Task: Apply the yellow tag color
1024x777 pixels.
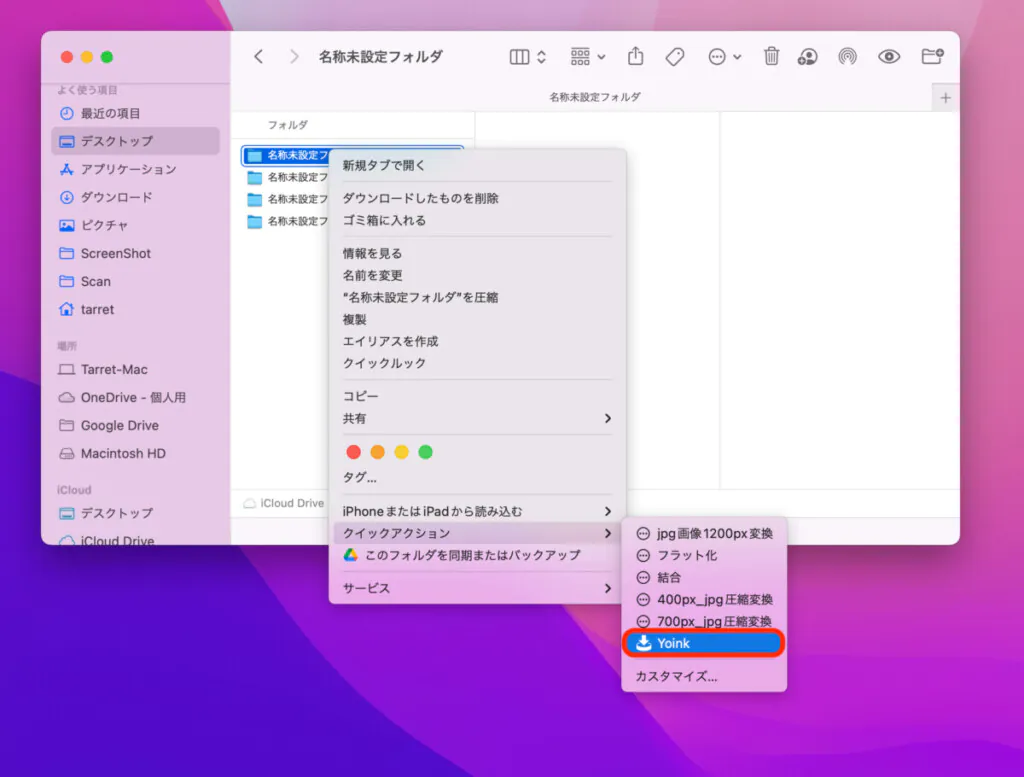Action: tap(402, 452)
